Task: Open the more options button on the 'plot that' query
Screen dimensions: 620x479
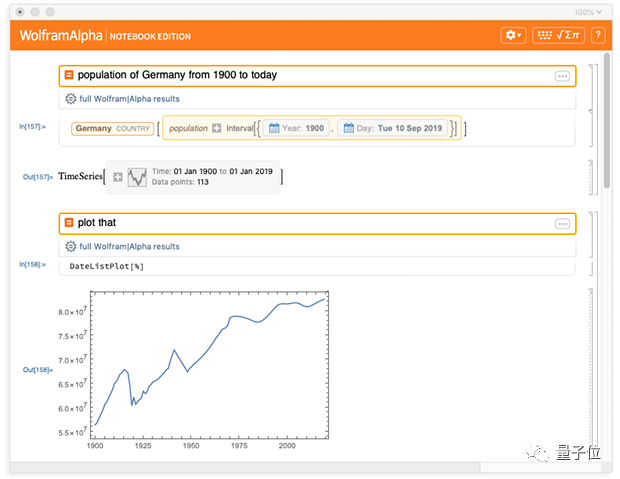Action: 562,224
